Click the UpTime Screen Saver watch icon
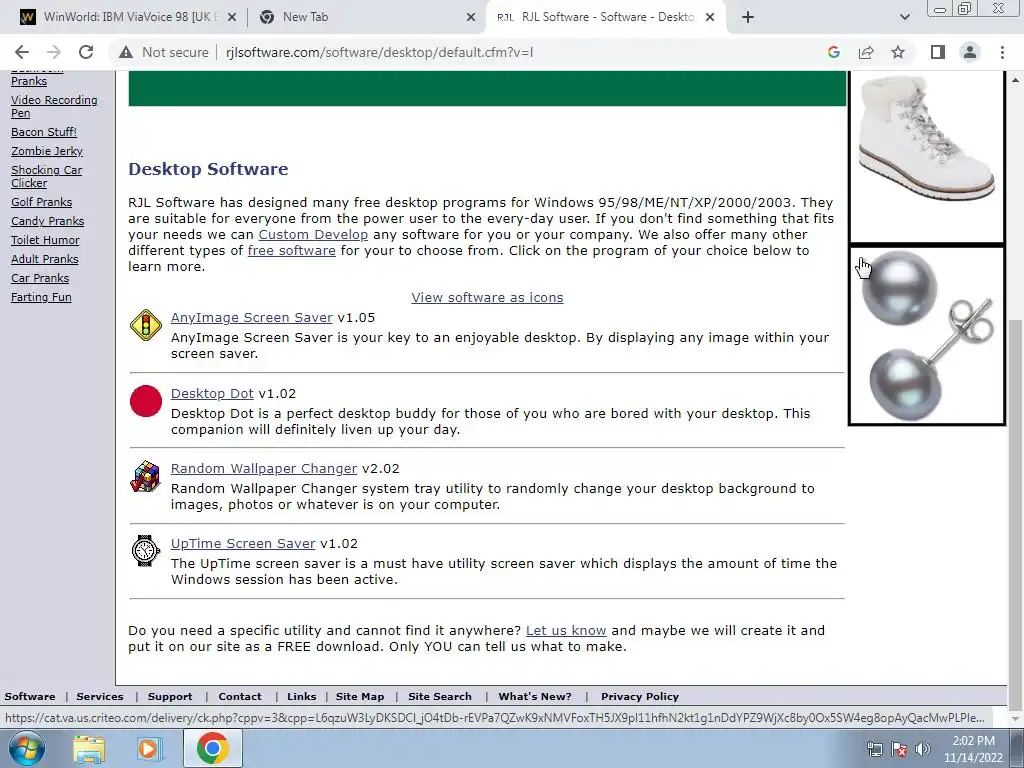This screenshot has width=1024, height=768. click(x=146, y=551)
